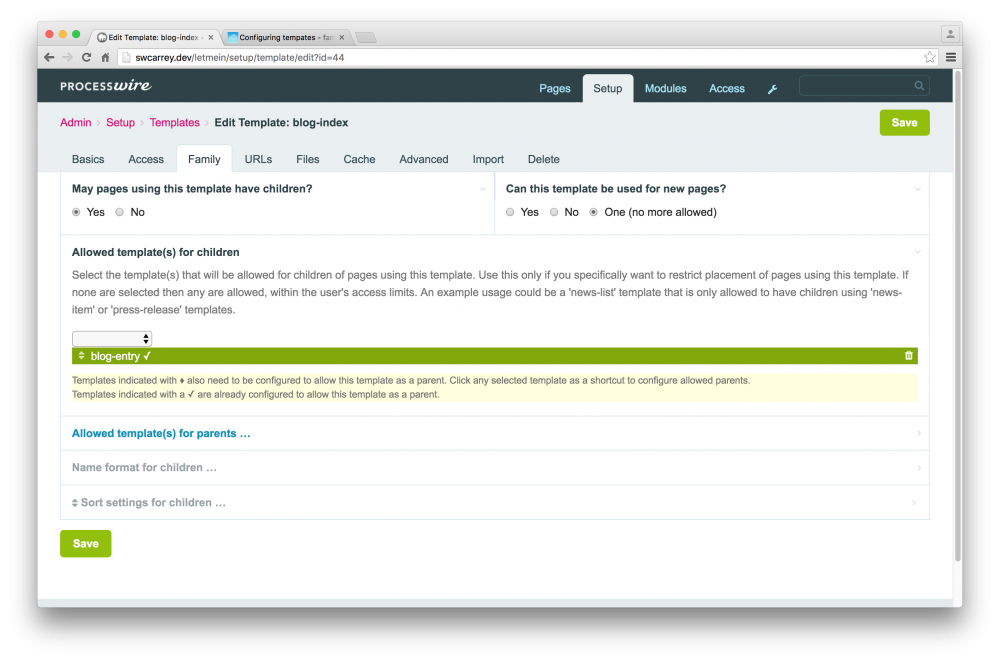The image size is (1000, 661).
Task: Click the green Save button
Action: coord(904,122)
